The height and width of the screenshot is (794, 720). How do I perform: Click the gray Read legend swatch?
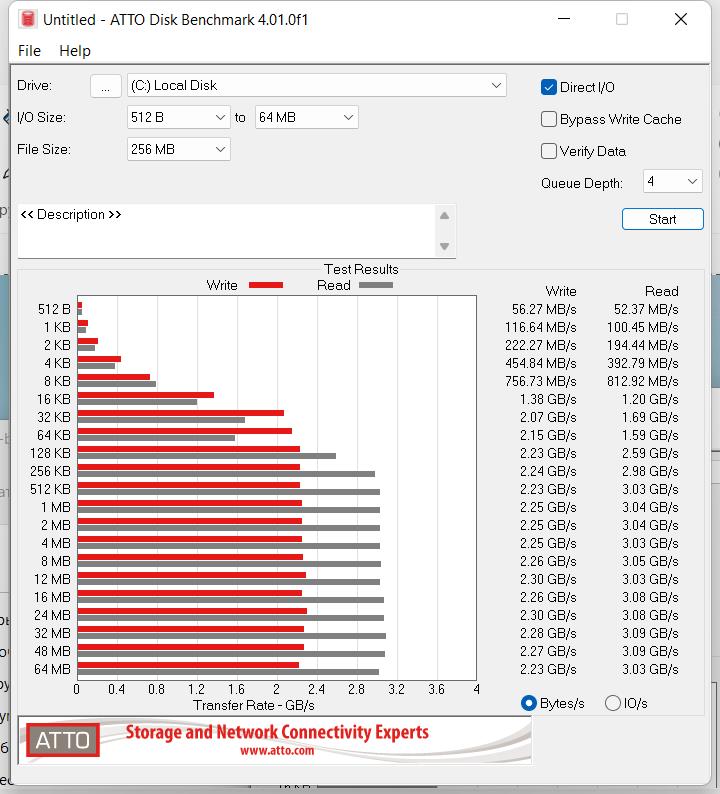pos(376,285)
